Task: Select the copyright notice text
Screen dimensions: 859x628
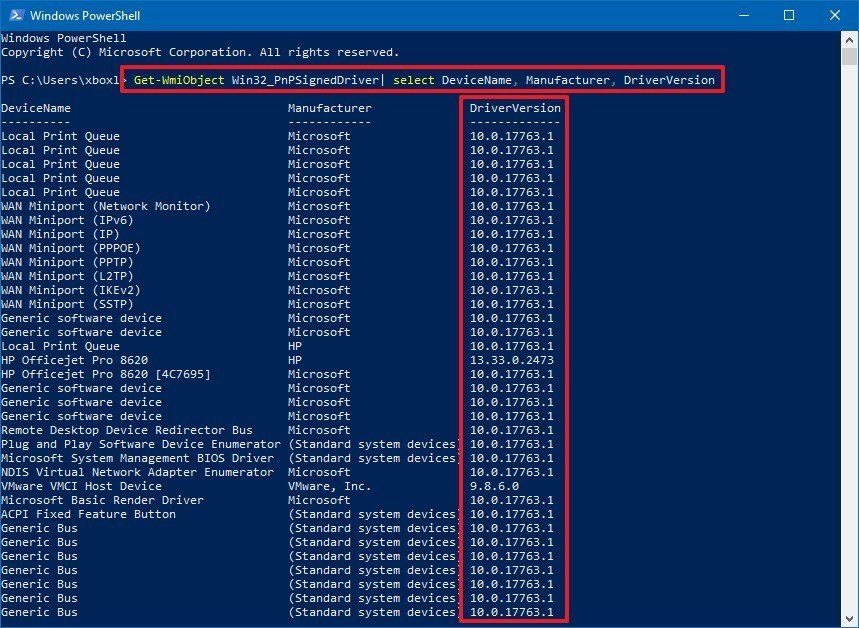Action: tap(200, 51)
